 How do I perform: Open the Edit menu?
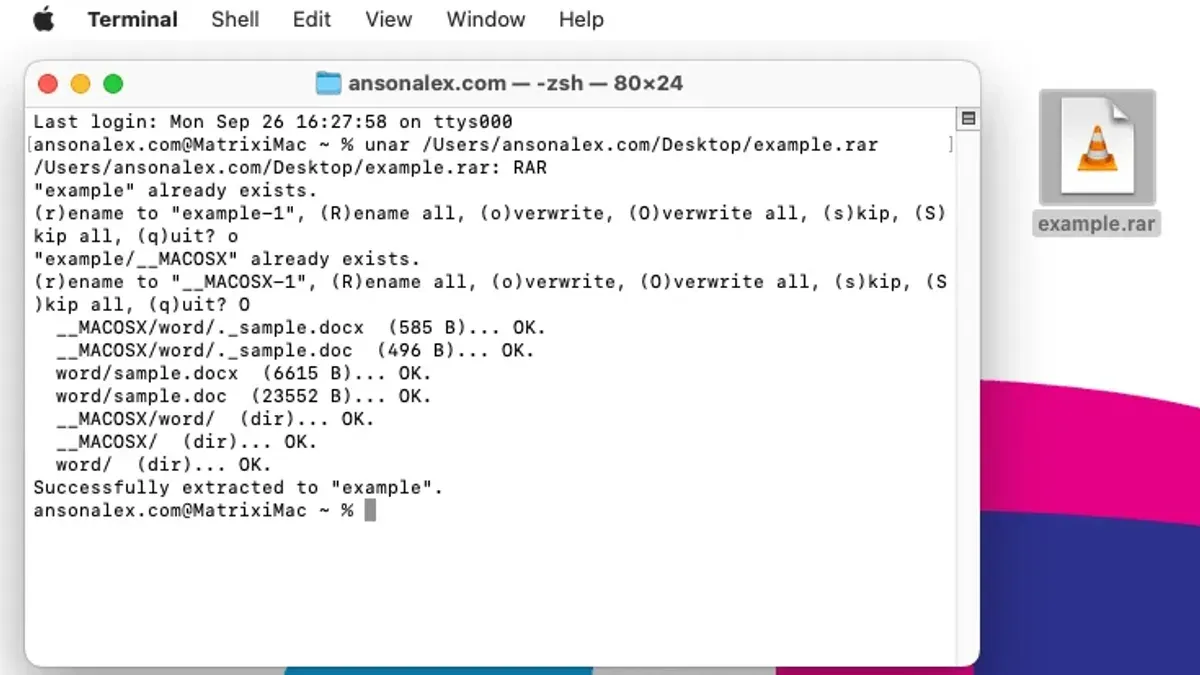click(x=312, y=19)
